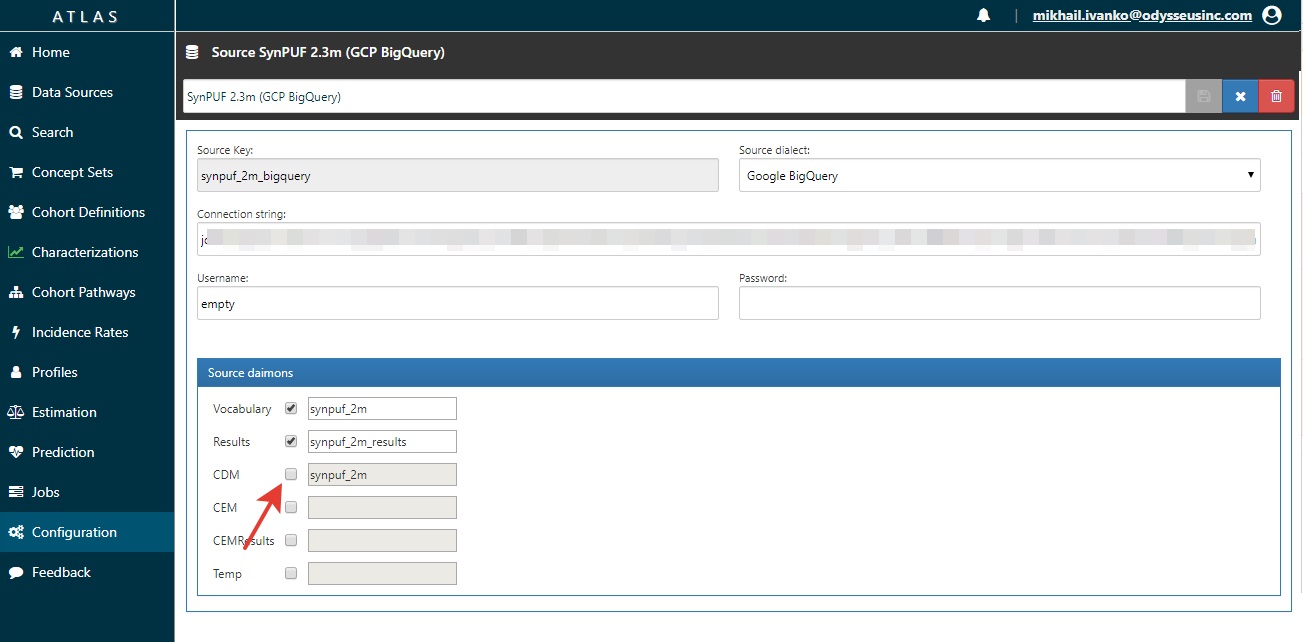Go to the Home menu item
The height and width of the screenshot is (642, 1303).
[x=87, y=52]
